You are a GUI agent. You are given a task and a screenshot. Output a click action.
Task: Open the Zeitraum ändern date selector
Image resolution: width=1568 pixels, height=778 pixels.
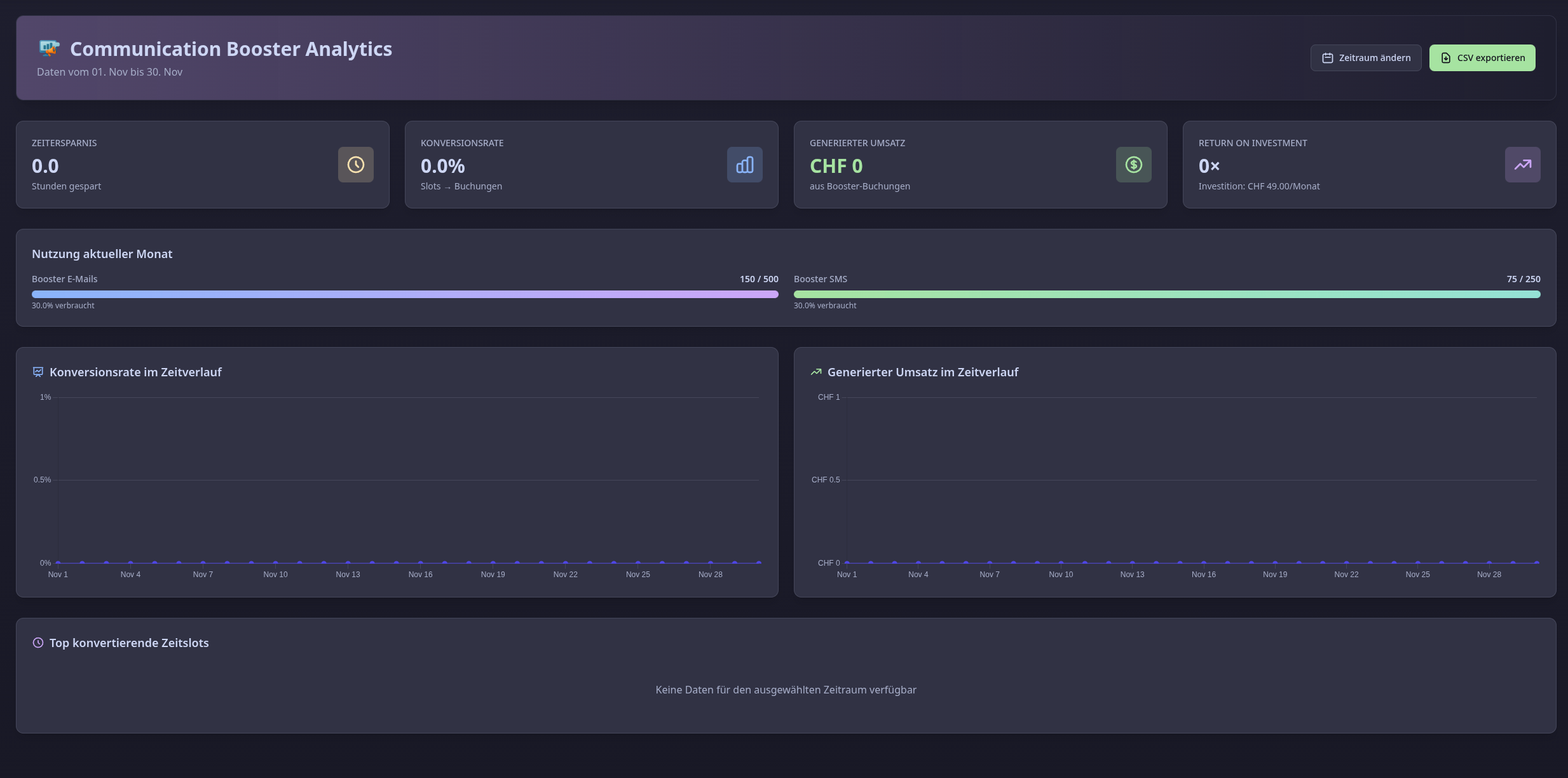[x=1366, y=57]
